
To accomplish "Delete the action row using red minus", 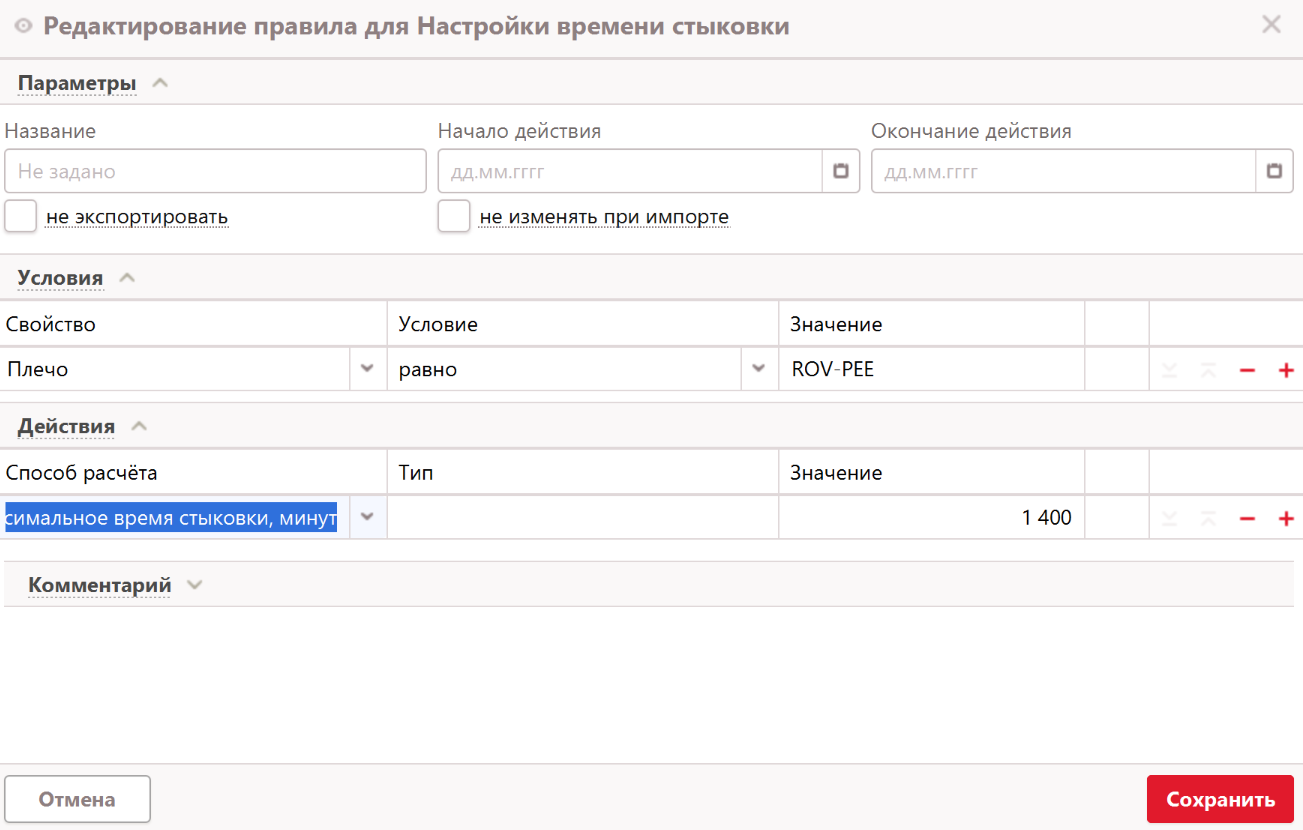I will pos(1247,518).
